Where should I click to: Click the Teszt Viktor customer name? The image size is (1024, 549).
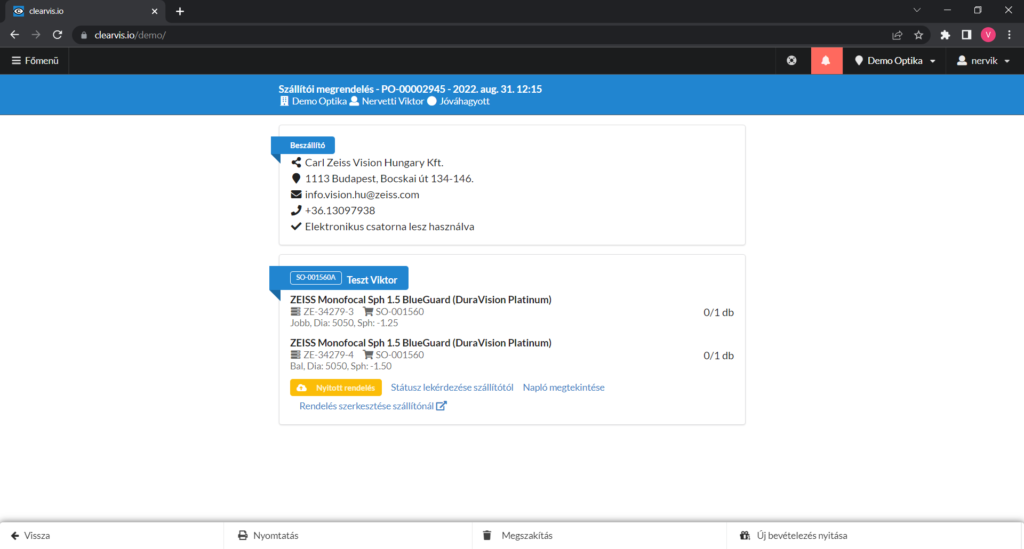coord(372,279)
